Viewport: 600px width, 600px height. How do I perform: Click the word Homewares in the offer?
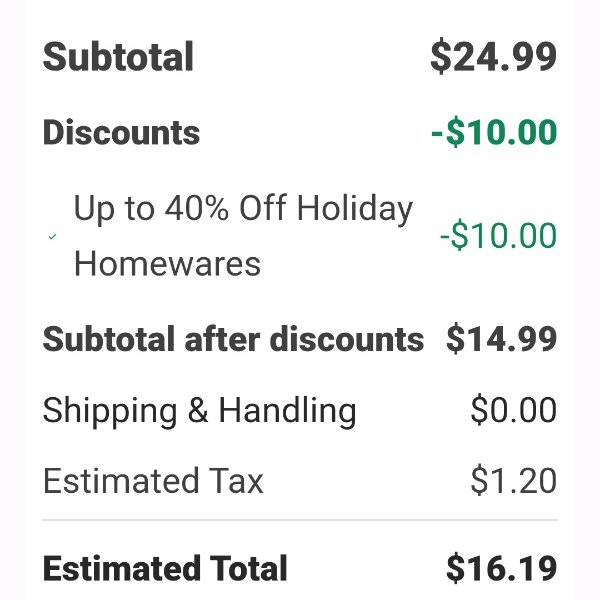[x=167, y=264]
